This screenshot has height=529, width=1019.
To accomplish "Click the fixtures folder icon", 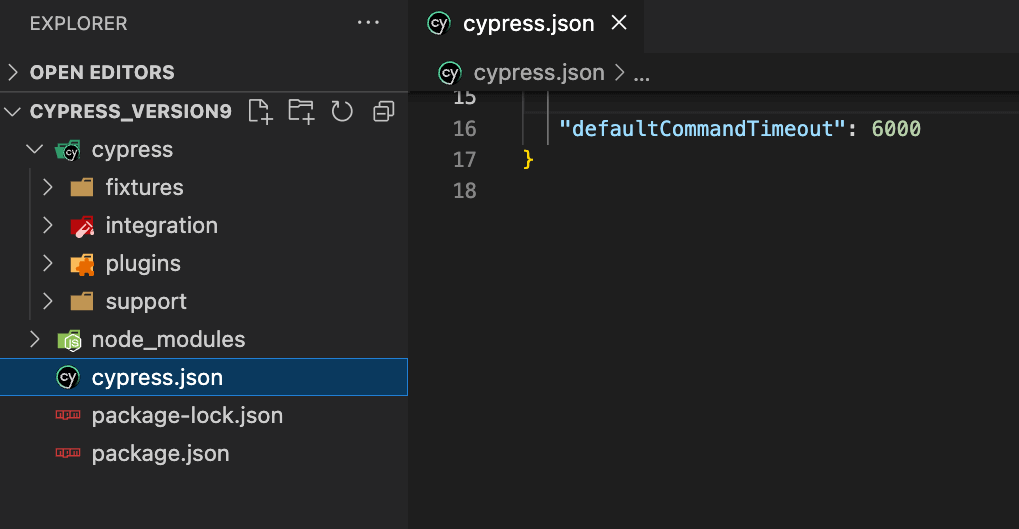I will [82, 188].
